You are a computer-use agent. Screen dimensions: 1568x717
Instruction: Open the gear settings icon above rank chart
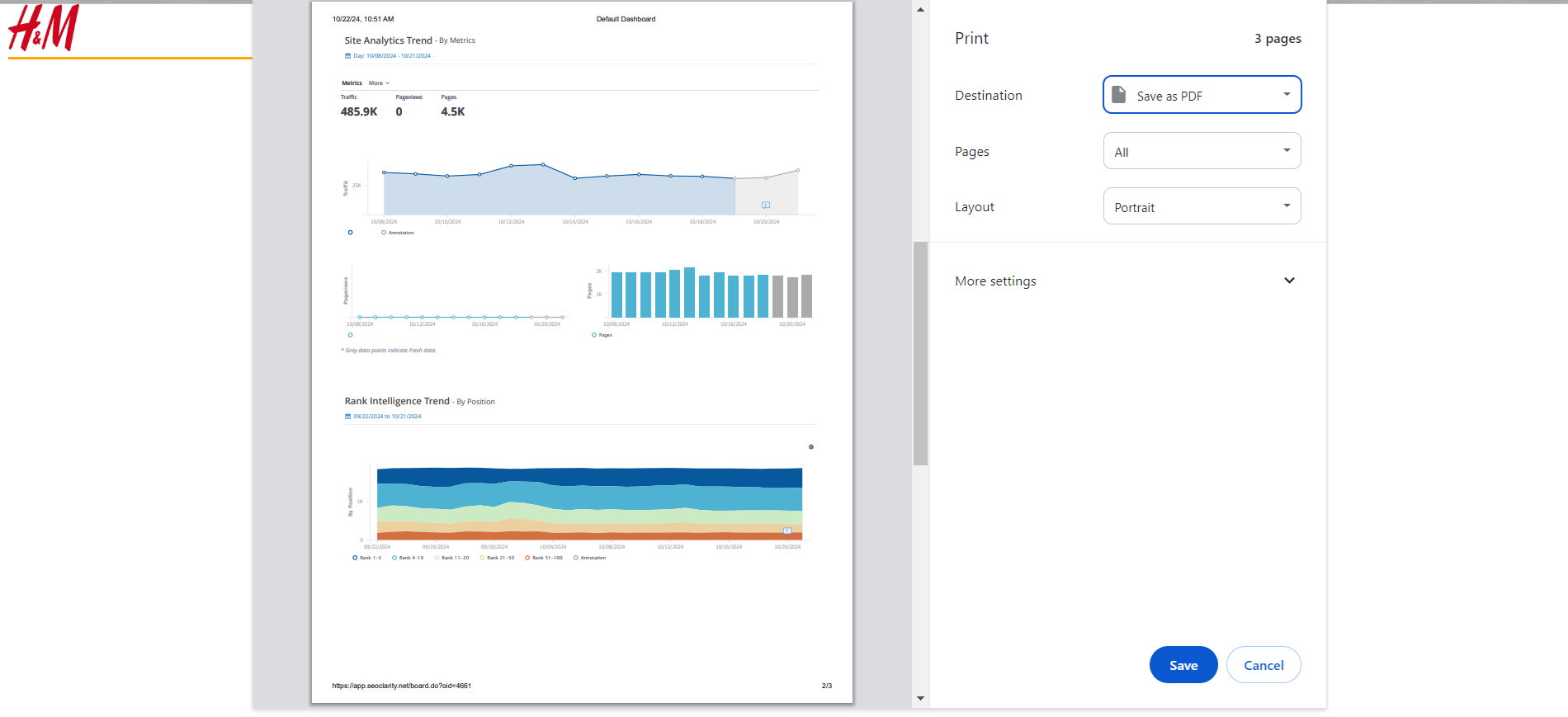pos(810,447)
